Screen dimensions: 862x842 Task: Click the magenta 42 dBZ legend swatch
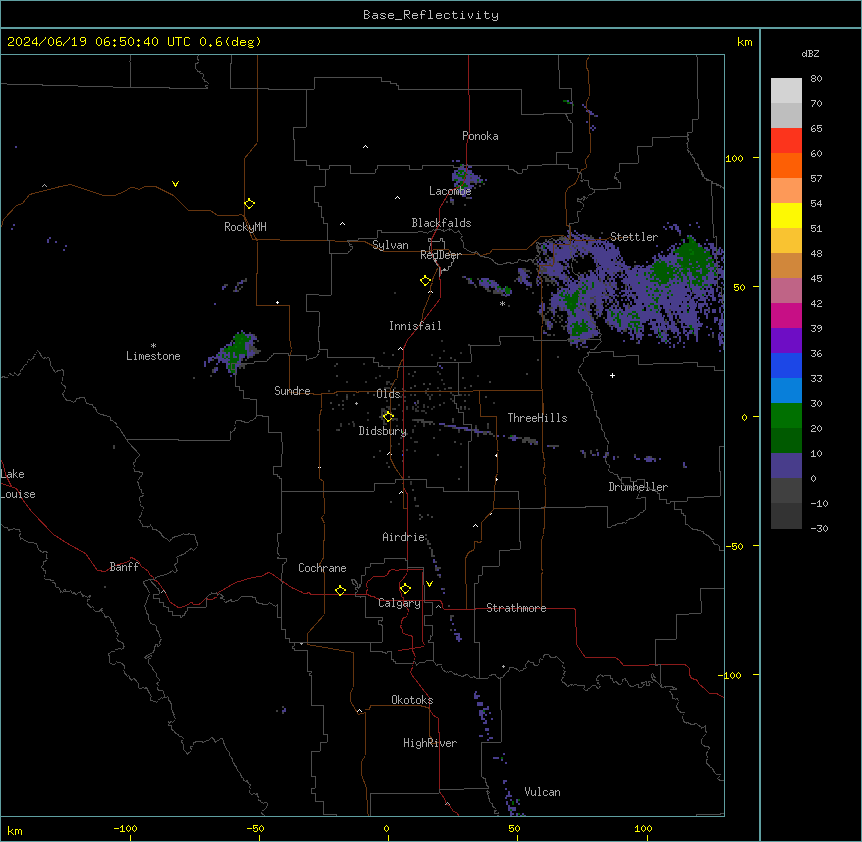tap(786, 315)
